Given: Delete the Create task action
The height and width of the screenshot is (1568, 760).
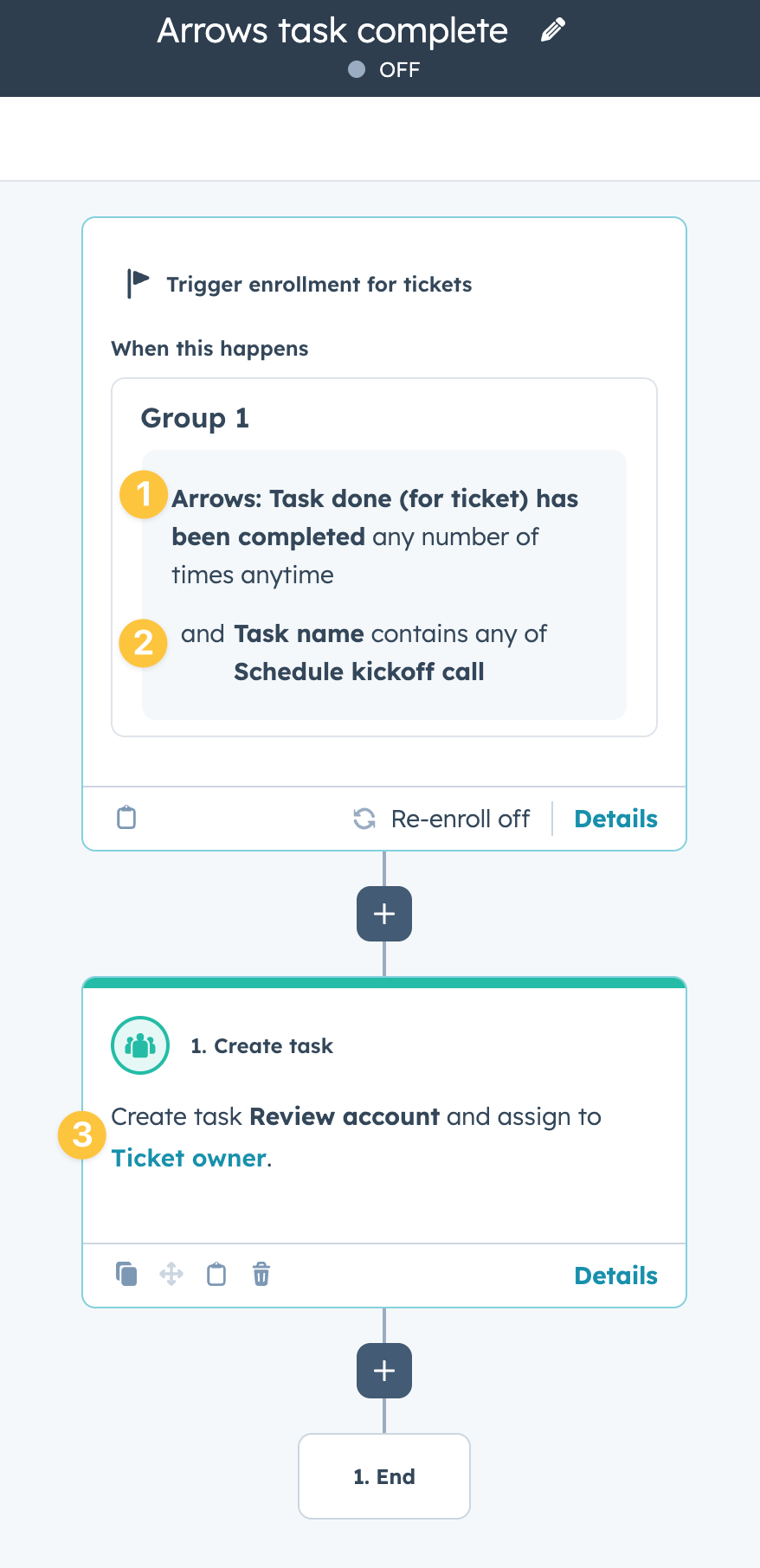Looking at the screenshot, I should (x=261, y=1274).
